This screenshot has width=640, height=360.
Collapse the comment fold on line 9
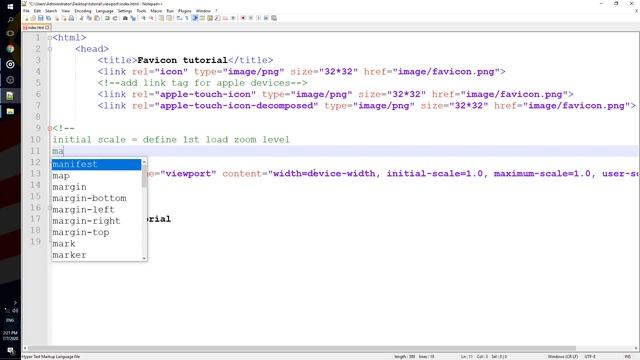pyautogui.click(x=49, y=128)
